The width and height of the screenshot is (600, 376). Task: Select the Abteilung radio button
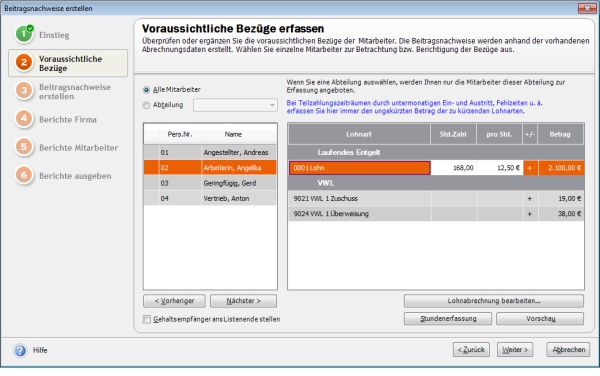[146, 105]
